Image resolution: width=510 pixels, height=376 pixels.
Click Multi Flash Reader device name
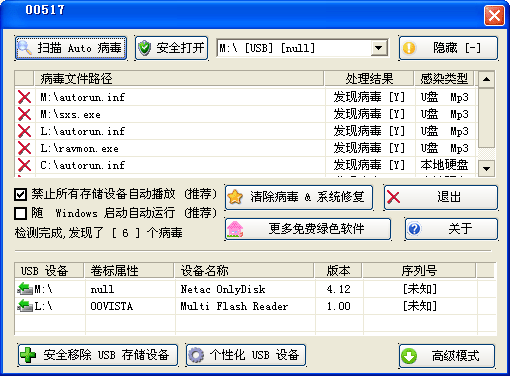(234, 306)
